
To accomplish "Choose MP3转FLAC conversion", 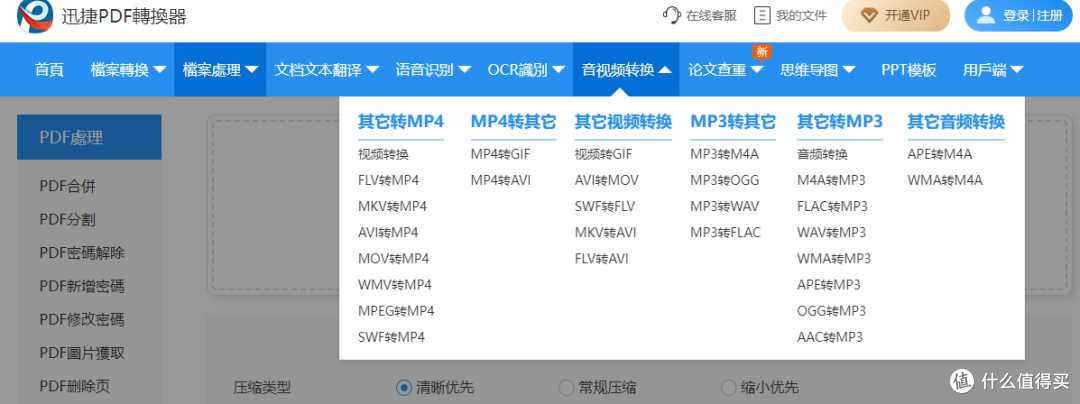I will click(725, 233).
